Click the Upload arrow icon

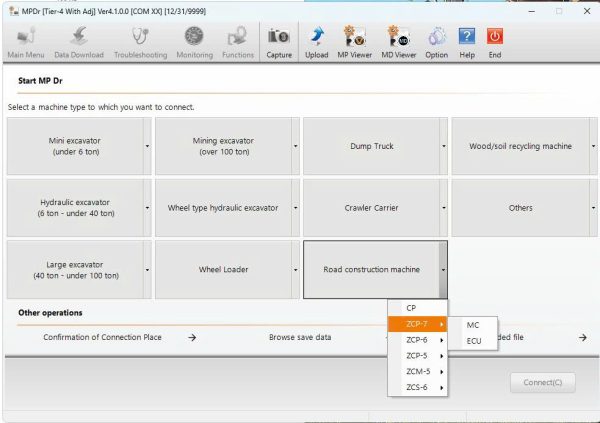tap(316, 42)
